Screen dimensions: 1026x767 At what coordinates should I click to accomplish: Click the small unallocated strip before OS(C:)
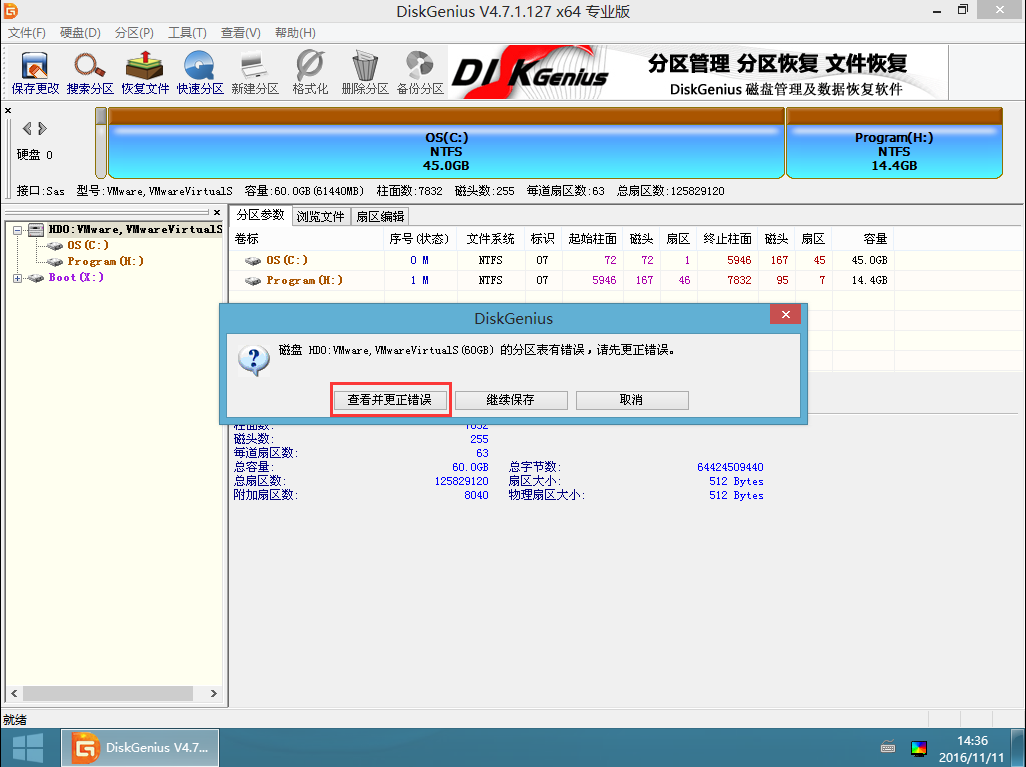(101, 143)
